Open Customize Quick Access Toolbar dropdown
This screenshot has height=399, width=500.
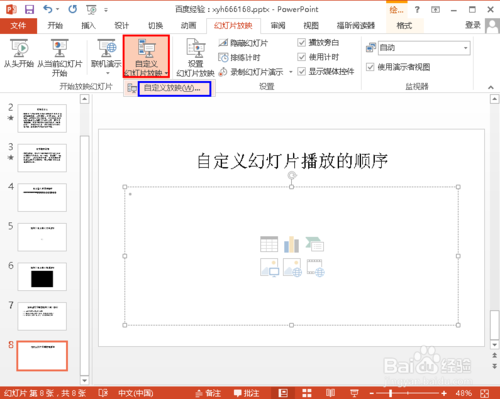coord(106,10)
